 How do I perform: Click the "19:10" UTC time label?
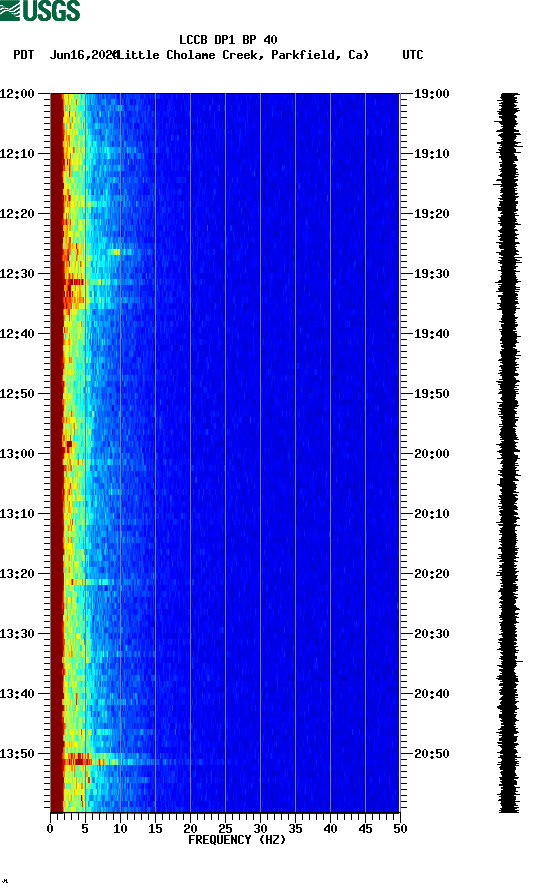[431, 154]
